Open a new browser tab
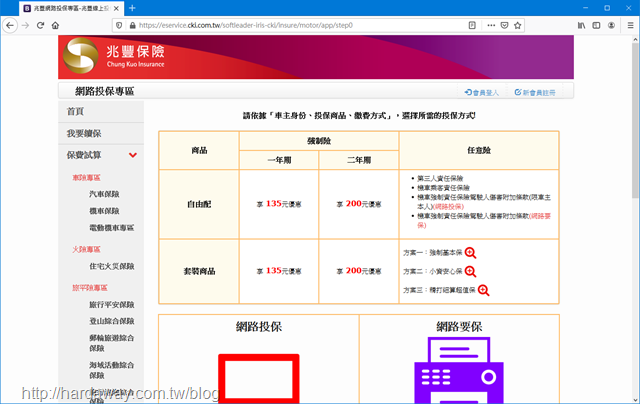This screenshot has width=640, height=404. pyautogui.click(x=132, y=8)
